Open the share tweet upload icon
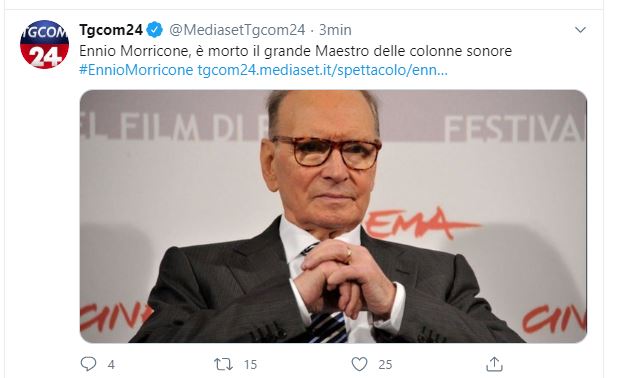617x378 pixels. (494, 364)
